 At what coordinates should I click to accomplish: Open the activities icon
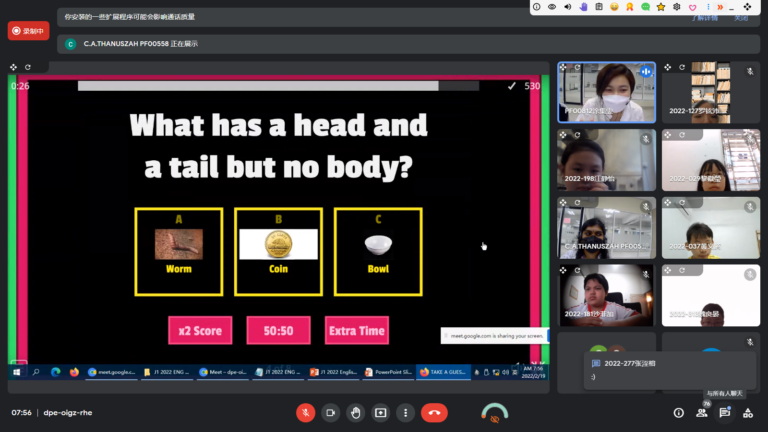point(749,412)
